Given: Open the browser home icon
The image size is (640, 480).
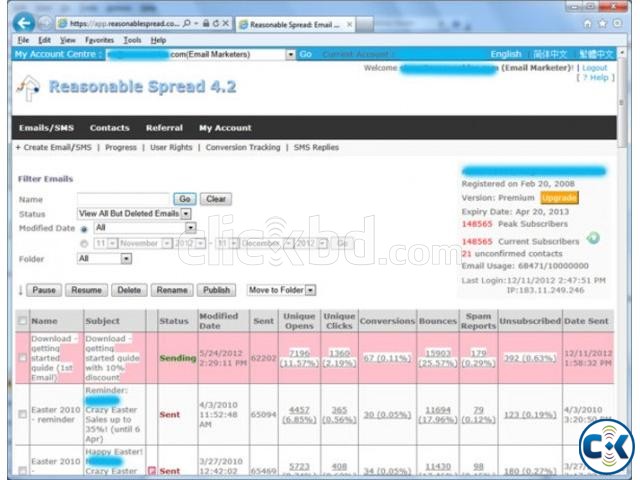Looking at the screenshot, I should click(588, 24).
